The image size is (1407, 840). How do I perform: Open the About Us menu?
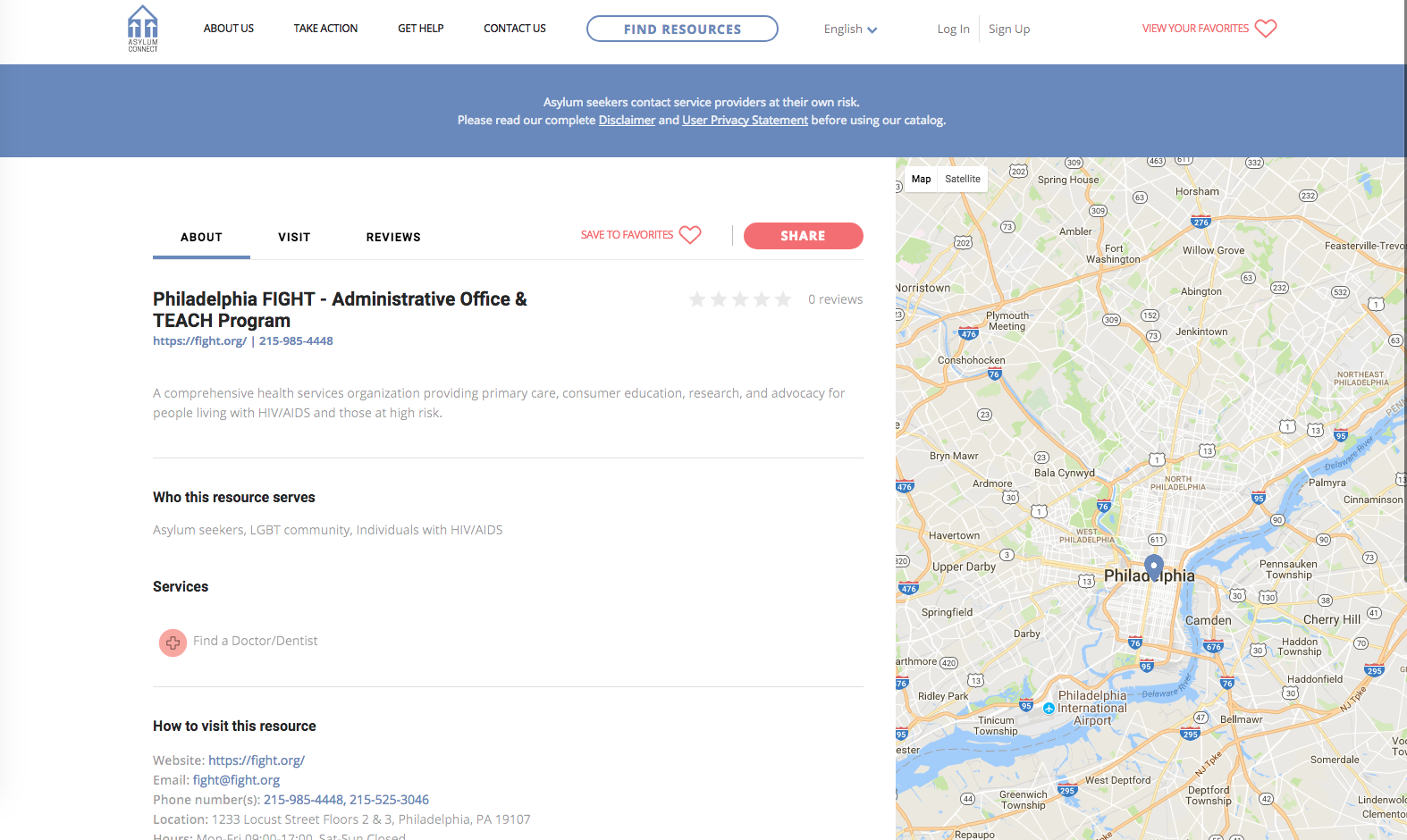(229, 29)
